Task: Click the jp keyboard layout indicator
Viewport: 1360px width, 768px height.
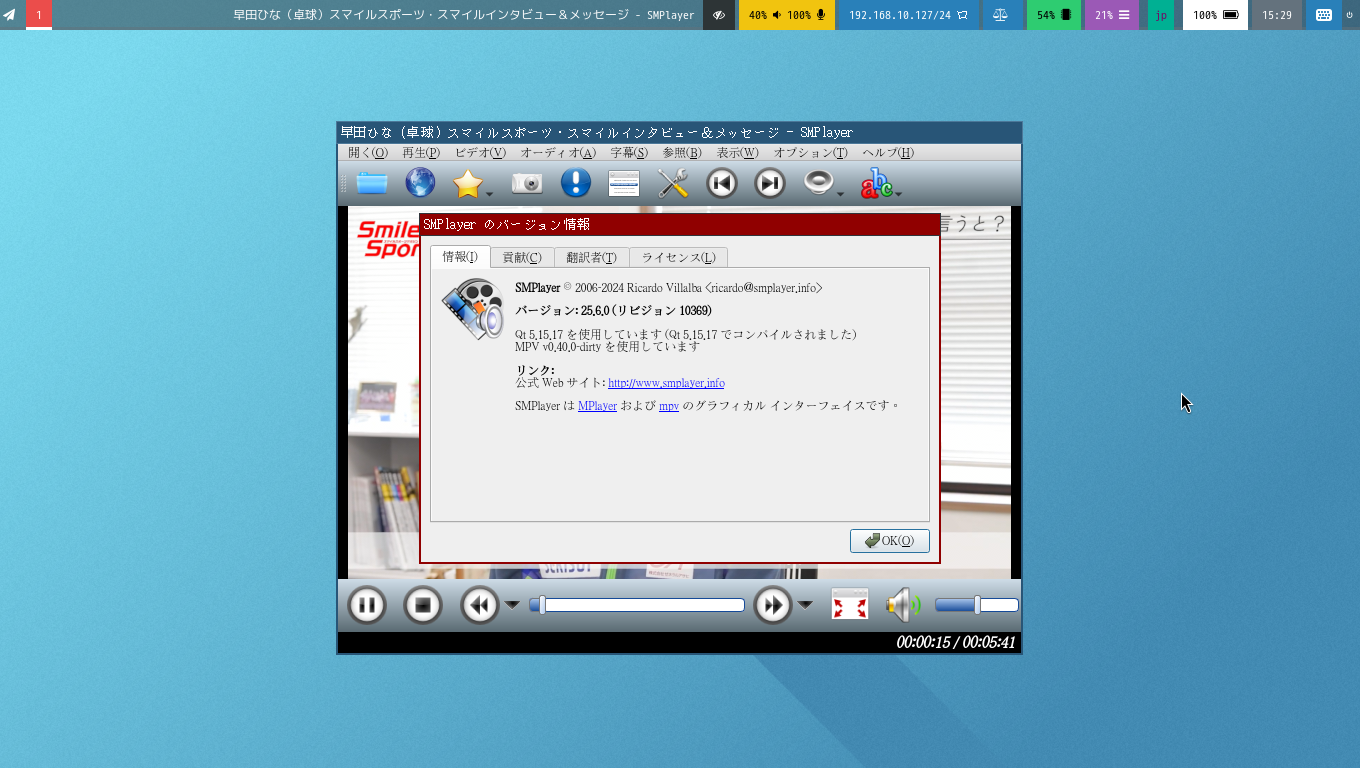Action: [1161, 15]
